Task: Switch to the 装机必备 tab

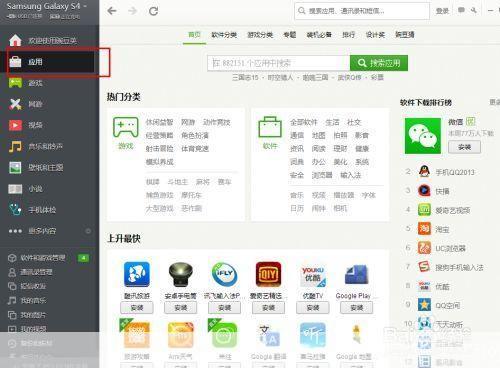Action: point(319,34)
